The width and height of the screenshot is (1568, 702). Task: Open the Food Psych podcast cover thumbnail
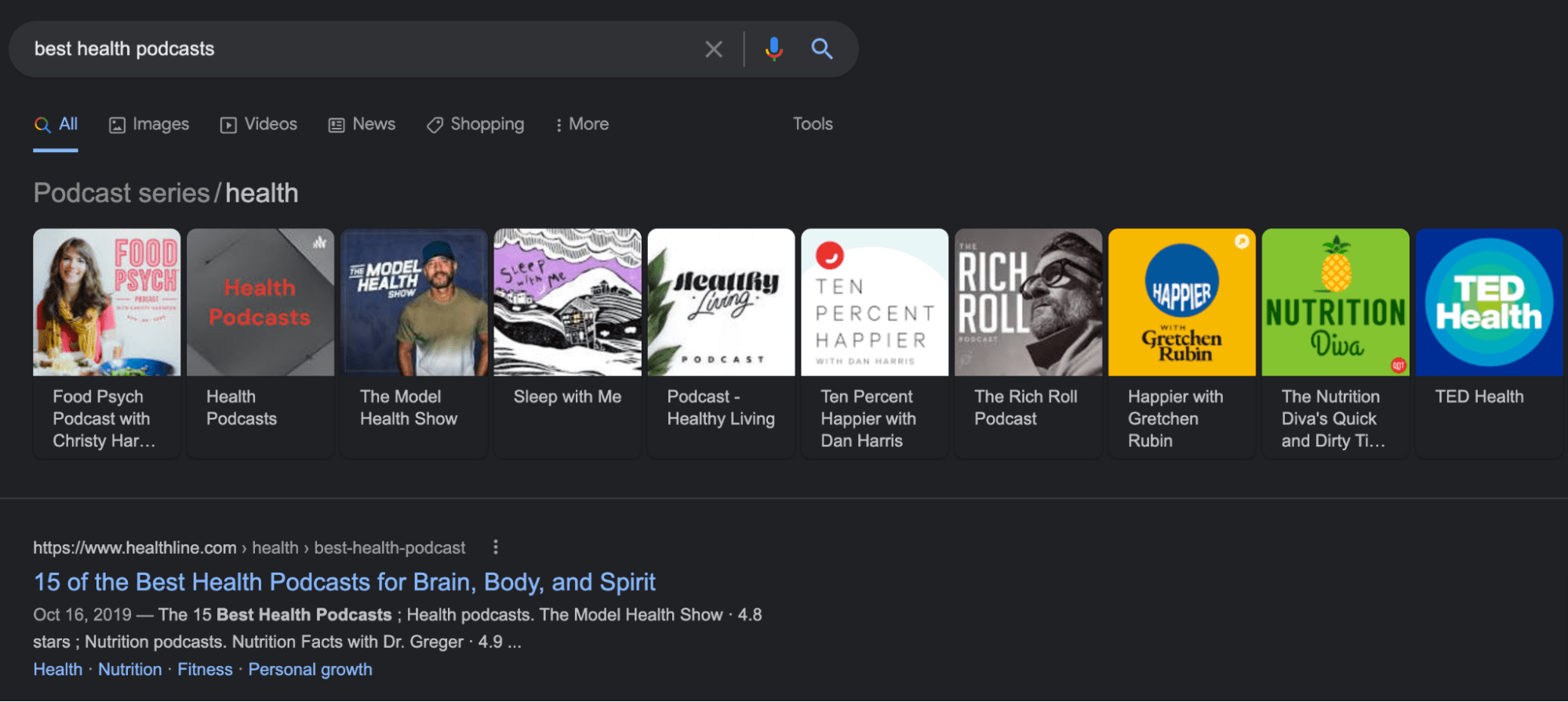(x=107, y=302)
